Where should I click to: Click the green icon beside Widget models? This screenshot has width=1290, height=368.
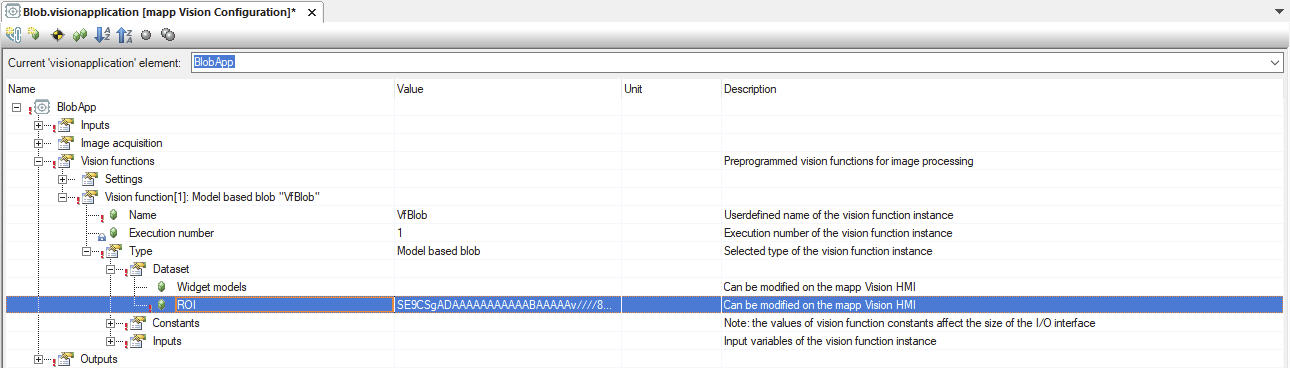162,287
